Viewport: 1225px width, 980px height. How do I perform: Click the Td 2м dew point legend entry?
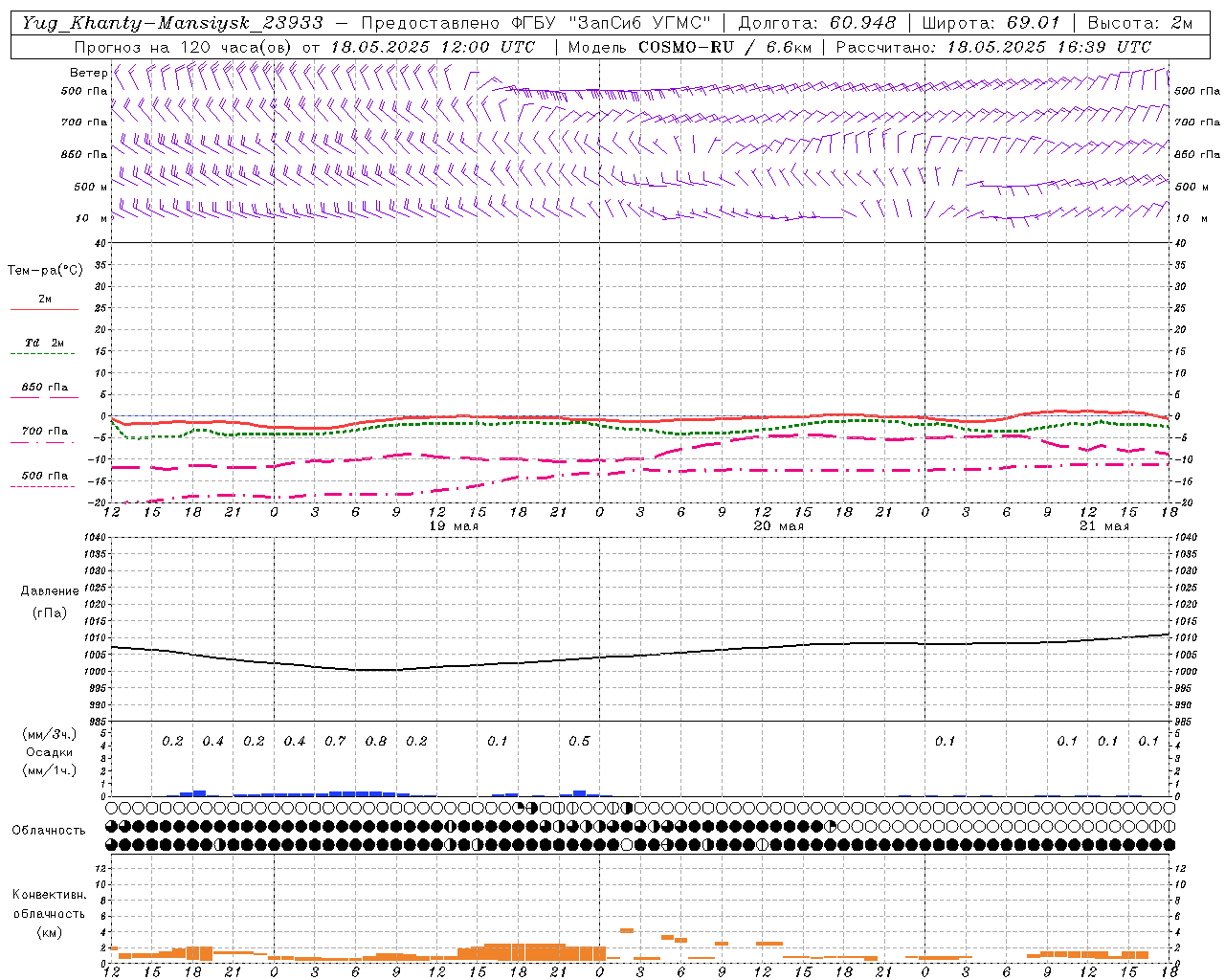tap(44, 343)
